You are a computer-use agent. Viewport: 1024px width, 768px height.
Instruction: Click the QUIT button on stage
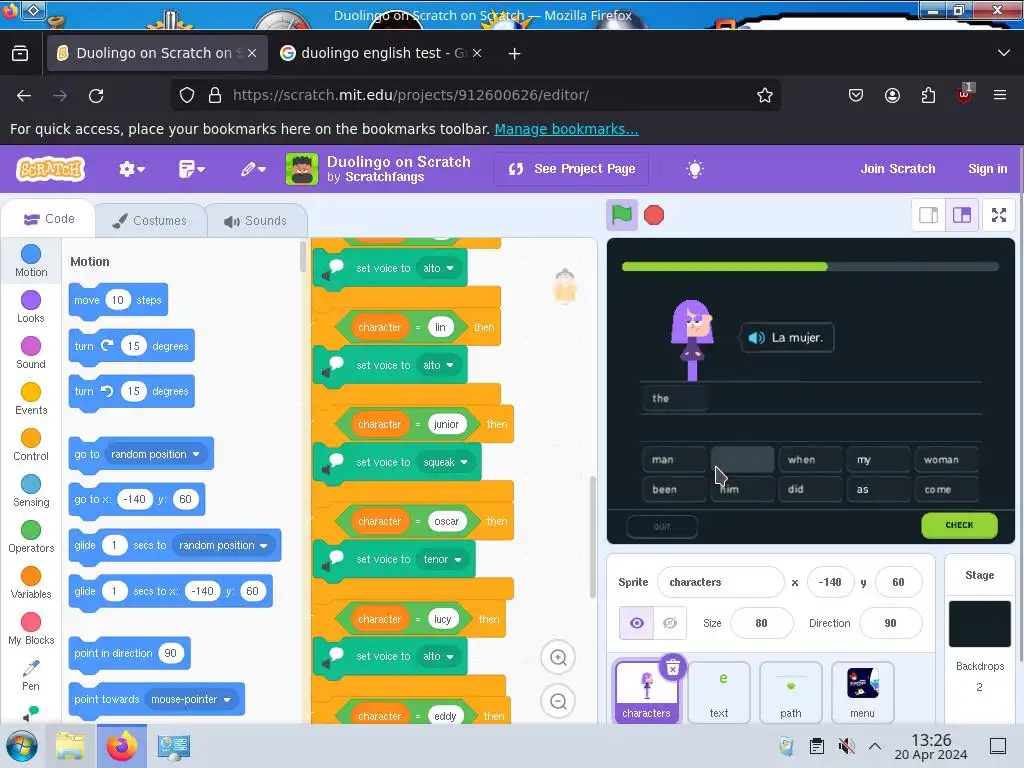662,526
